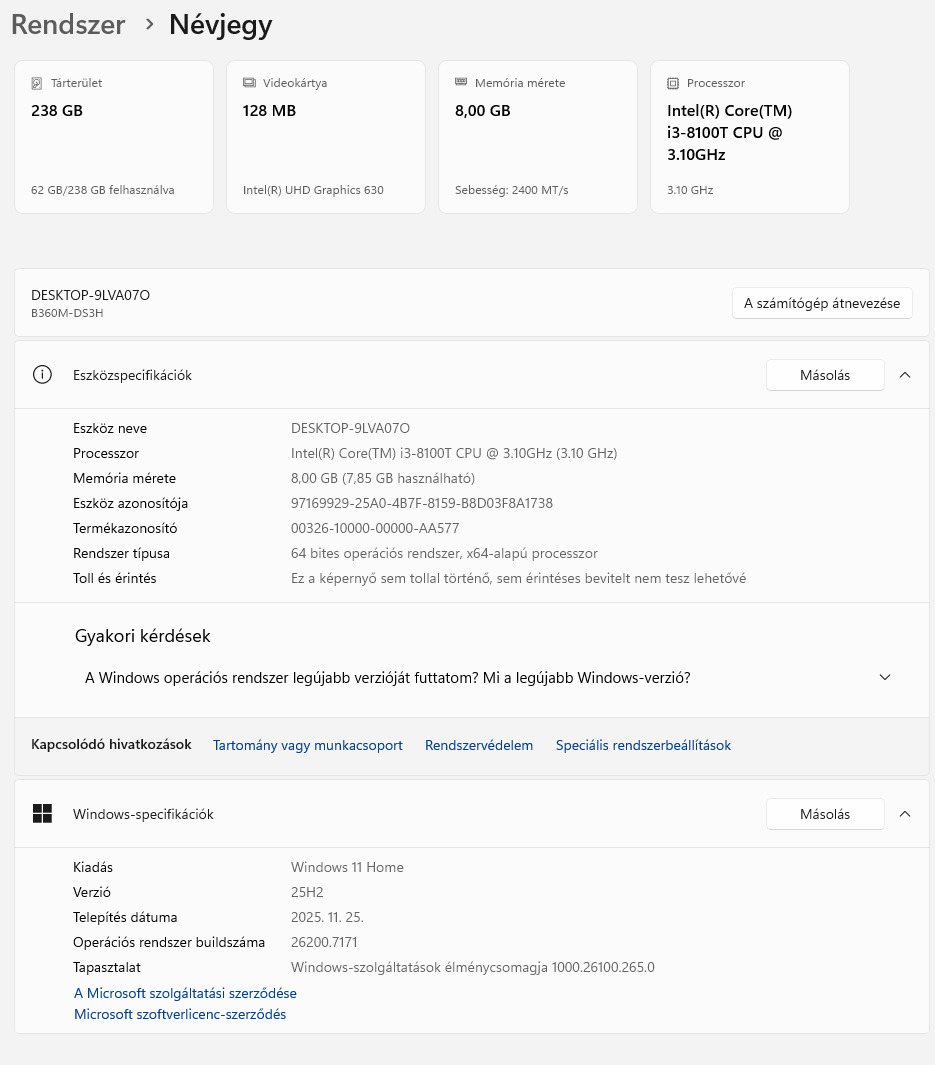Click the Windows logo beside Windows-specifikációk
This screenshot has height=1065, width=935.
click(42, 814)
